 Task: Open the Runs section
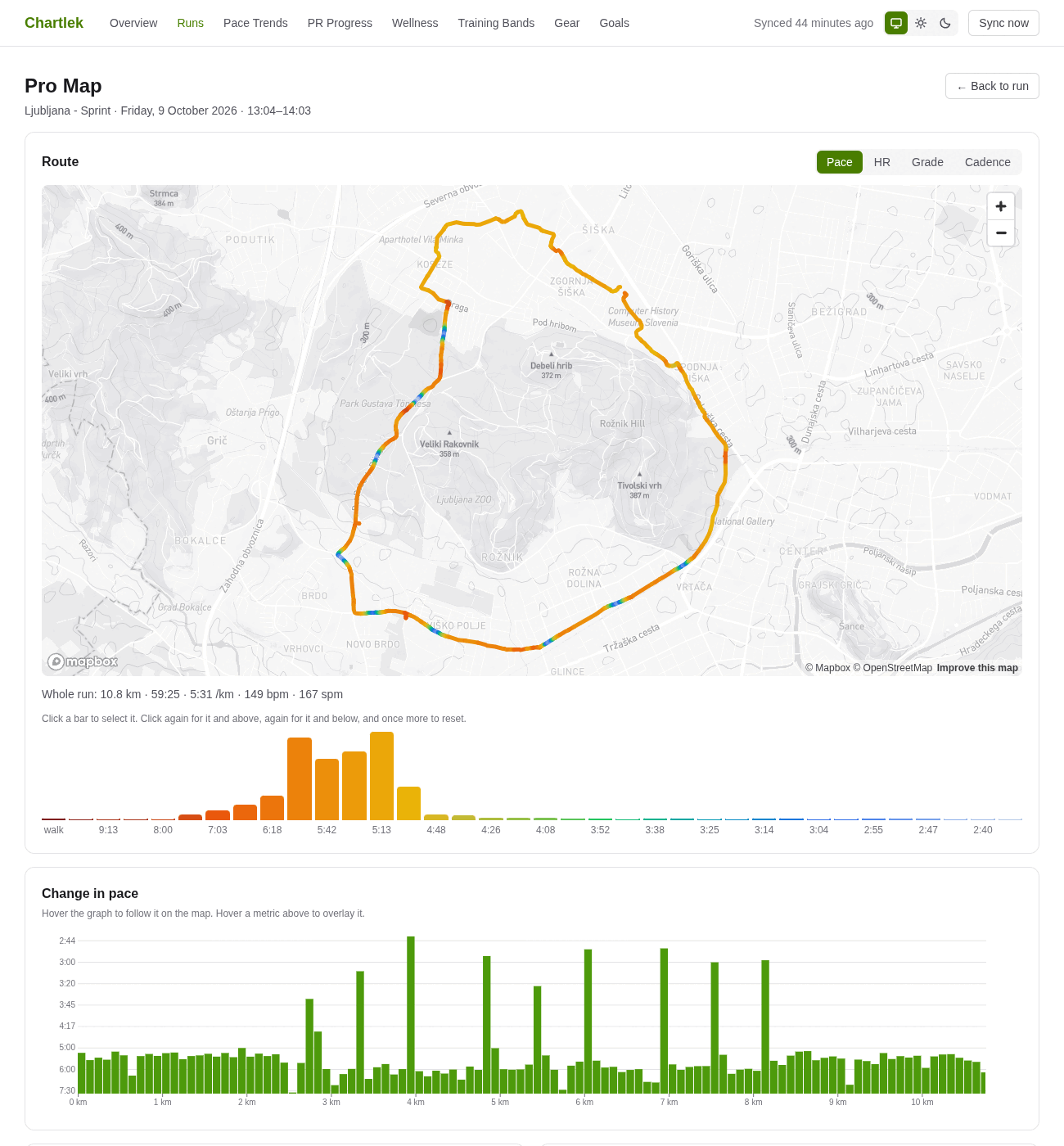(191, 23)
